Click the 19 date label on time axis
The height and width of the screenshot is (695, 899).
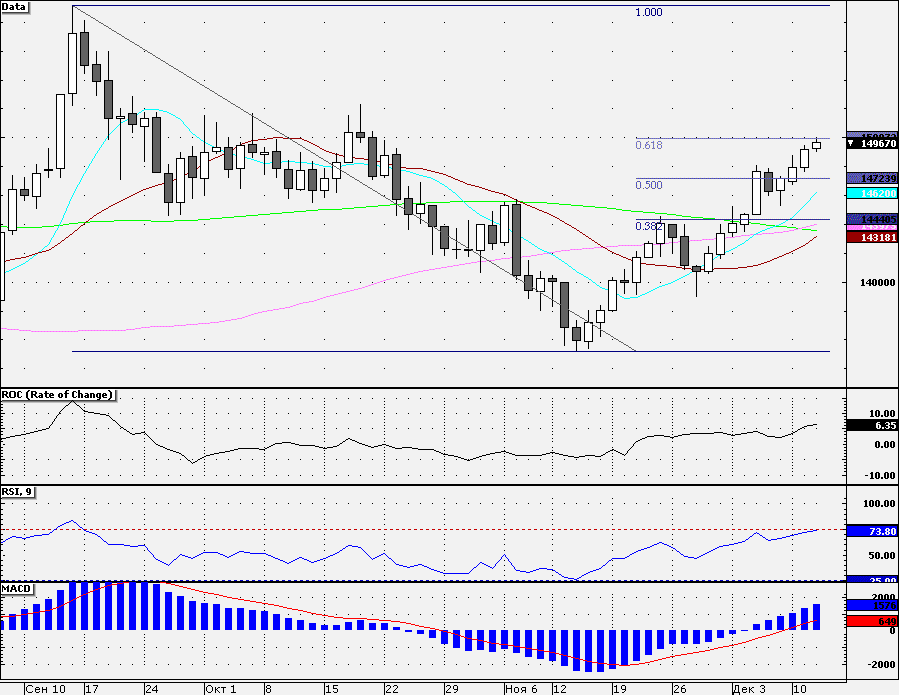(619, 689)
